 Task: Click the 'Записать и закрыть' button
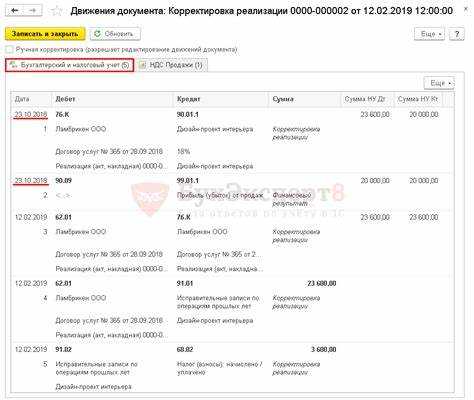pos(45,34)
